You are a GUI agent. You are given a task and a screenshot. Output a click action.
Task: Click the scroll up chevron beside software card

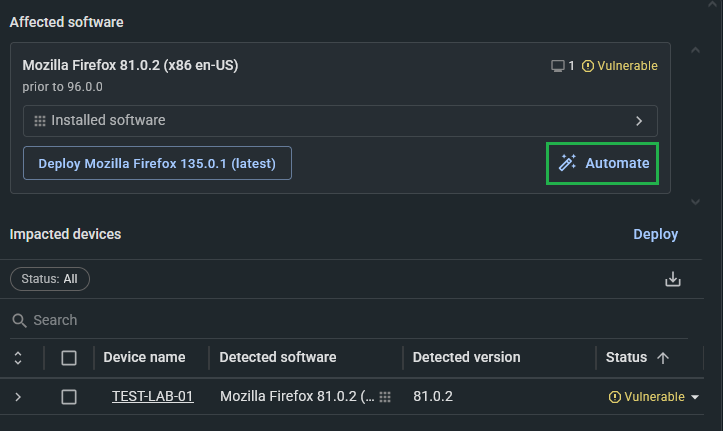click(695, 50)
